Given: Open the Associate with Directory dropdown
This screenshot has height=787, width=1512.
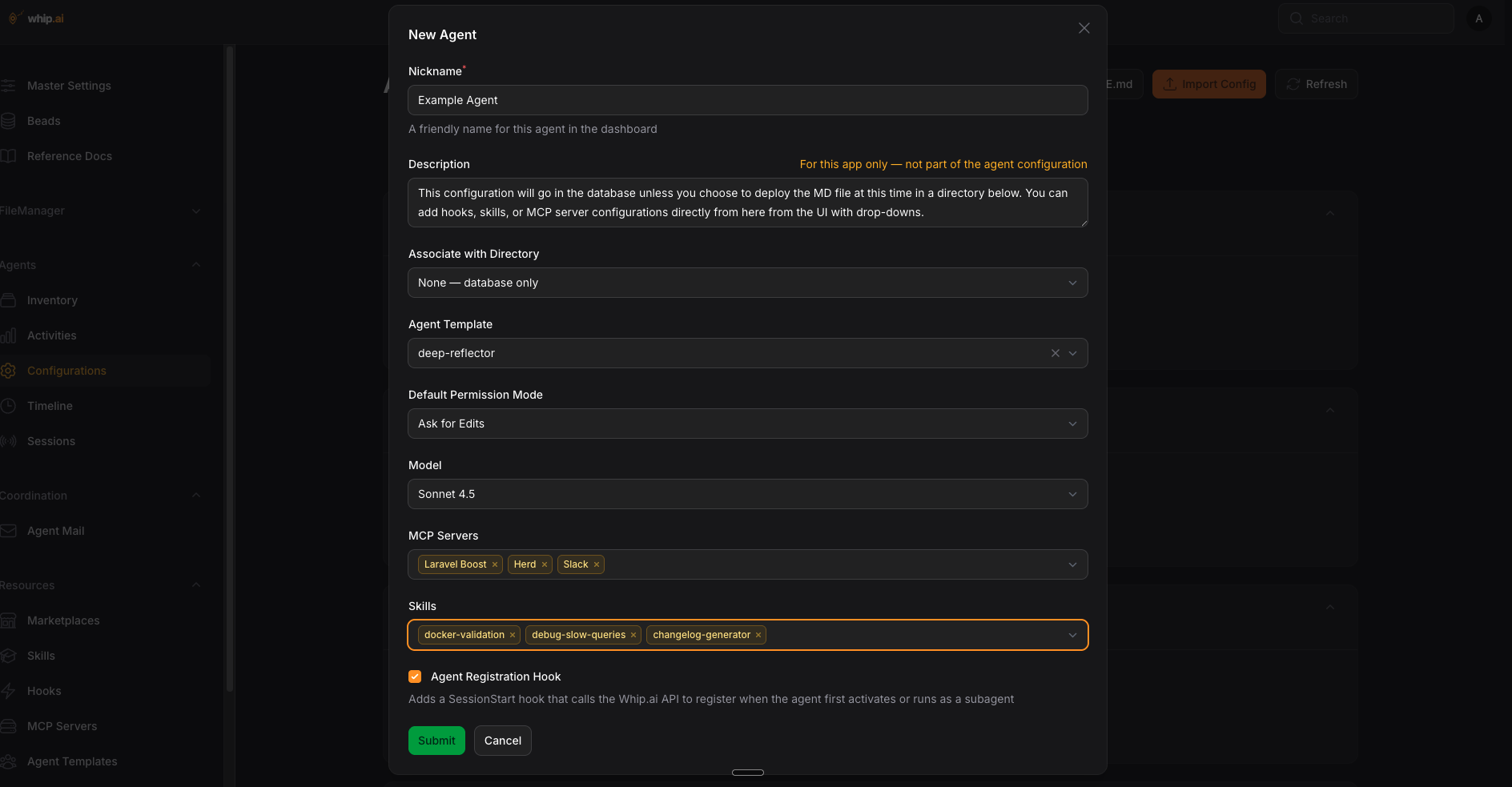Looking at the screenshot, I should [x=747, y=283].
